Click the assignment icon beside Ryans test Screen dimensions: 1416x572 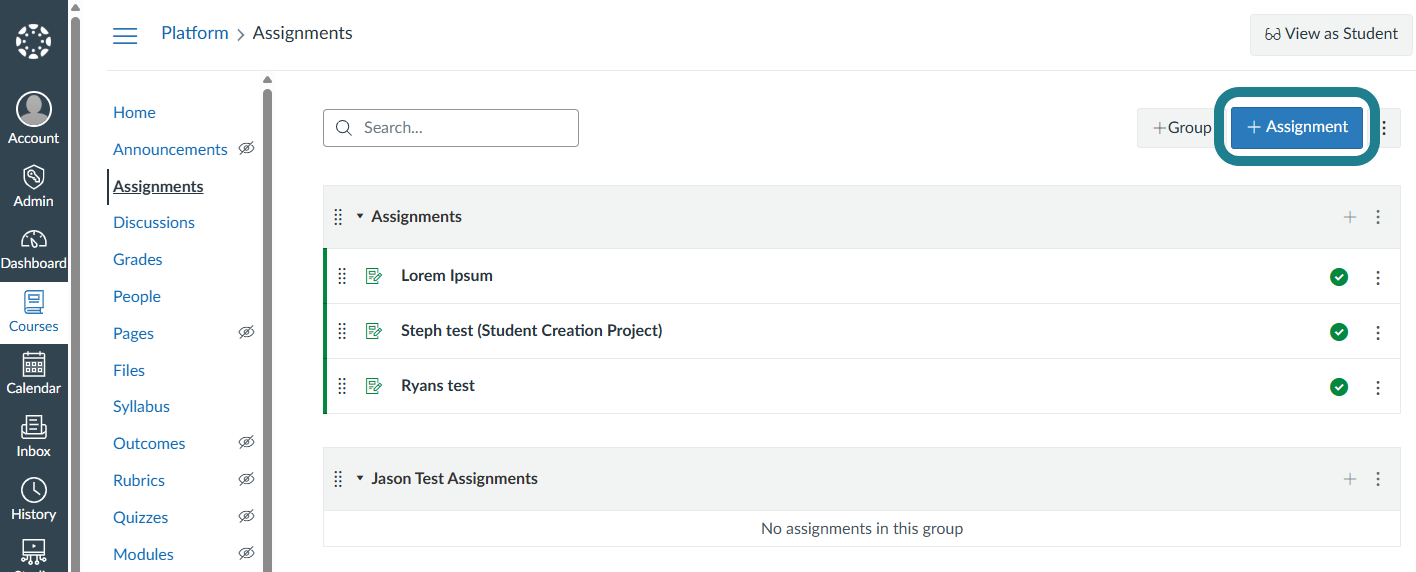(x=374, y=386)
